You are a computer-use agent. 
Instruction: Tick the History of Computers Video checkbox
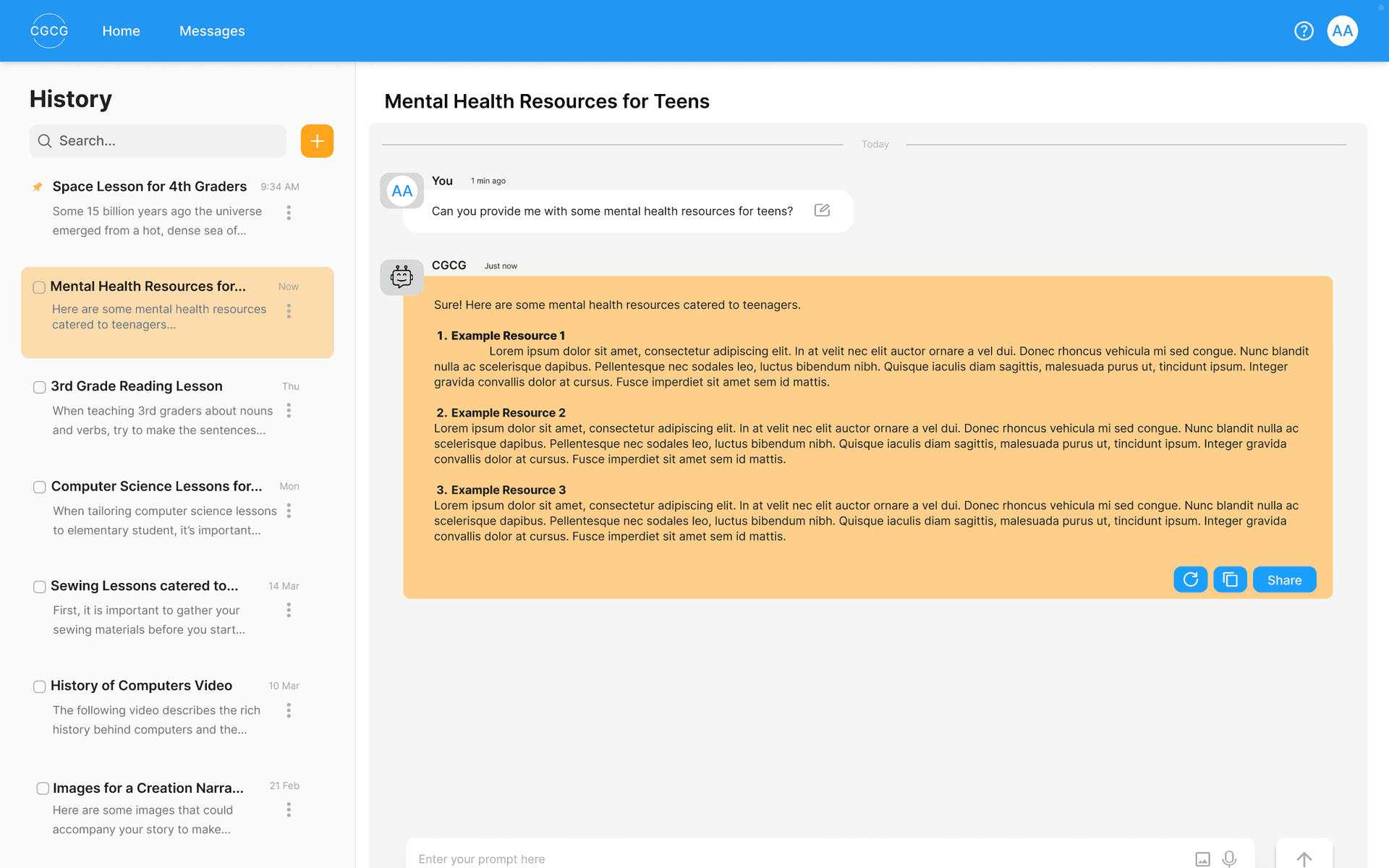[x=40, y=686]
